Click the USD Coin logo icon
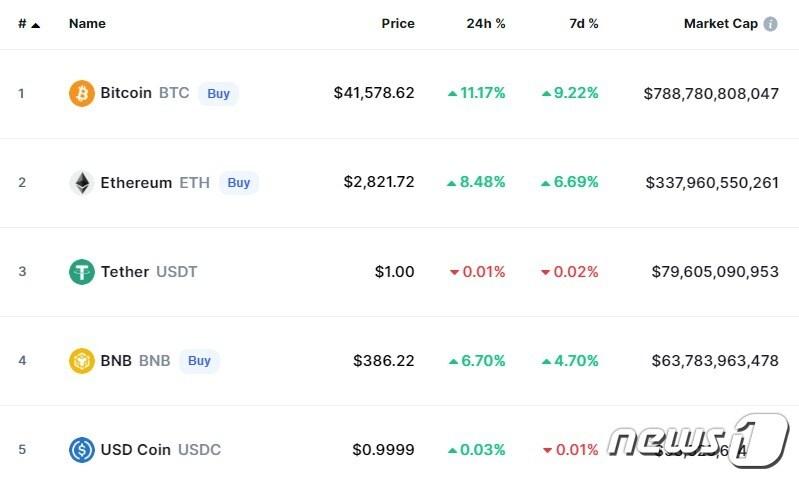The image size is (799, 480). coord(82,450)
